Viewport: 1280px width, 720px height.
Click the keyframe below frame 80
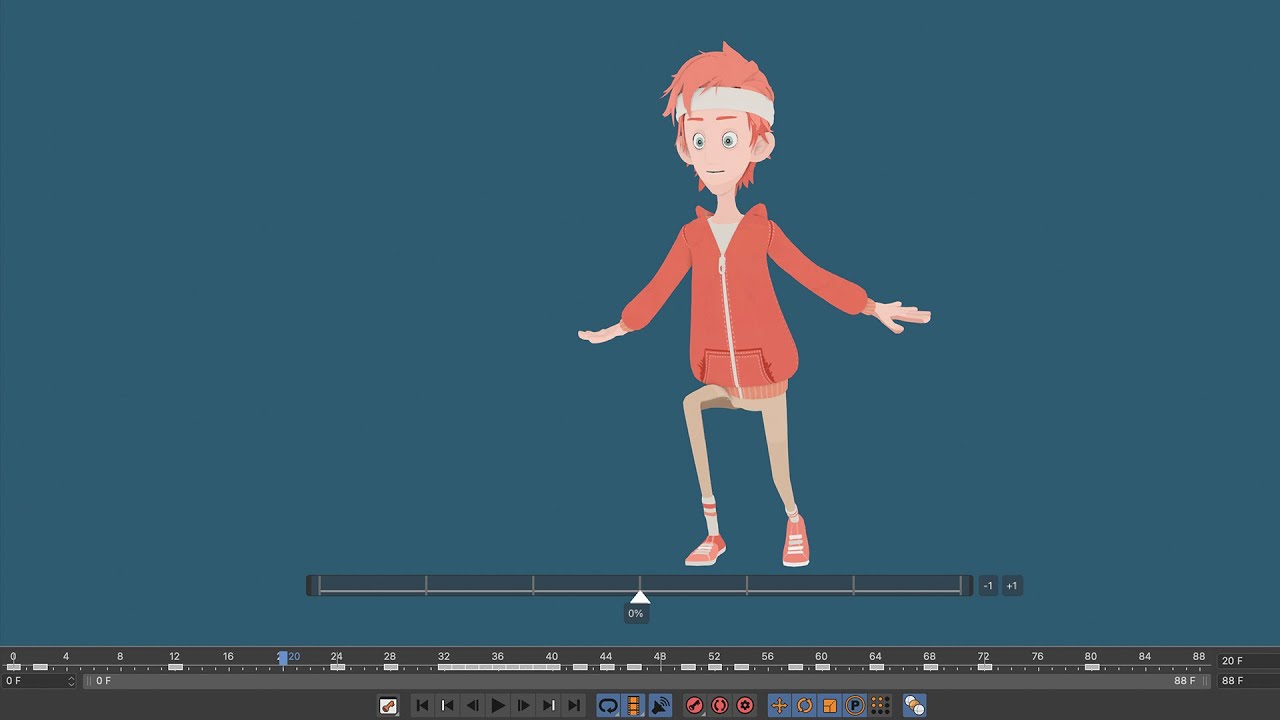click(1092, 667)
